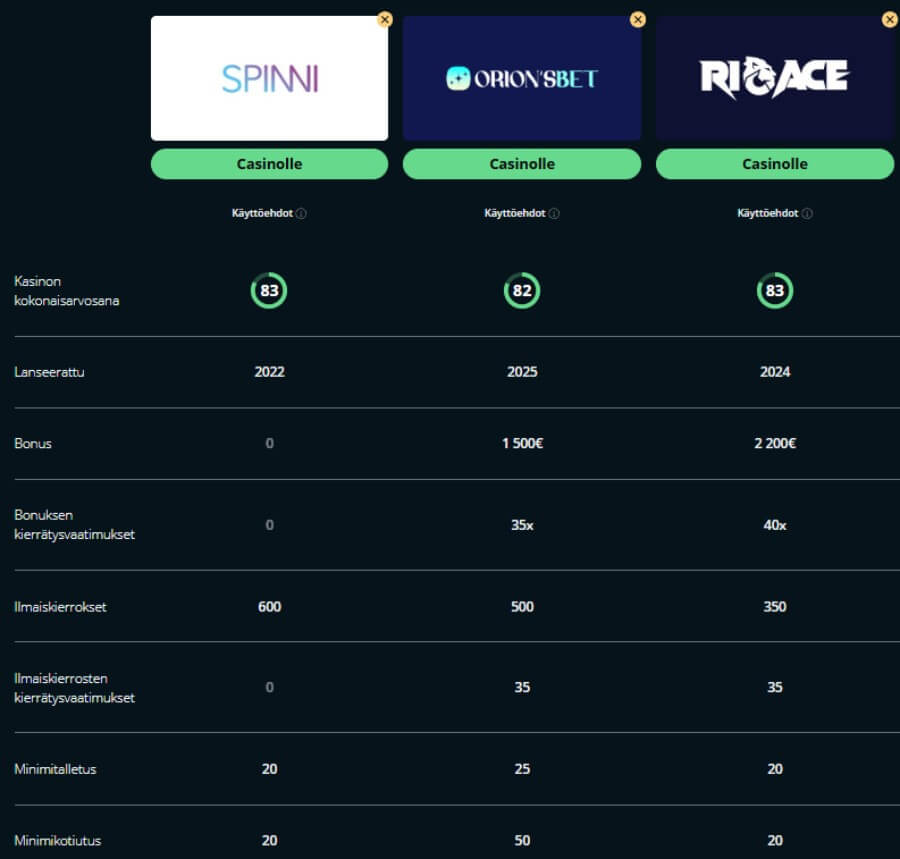Screen dimensions: 900x859
Task: Show Käyttöehdot info icon under Orion'sBet
Action: click(554, 213)
